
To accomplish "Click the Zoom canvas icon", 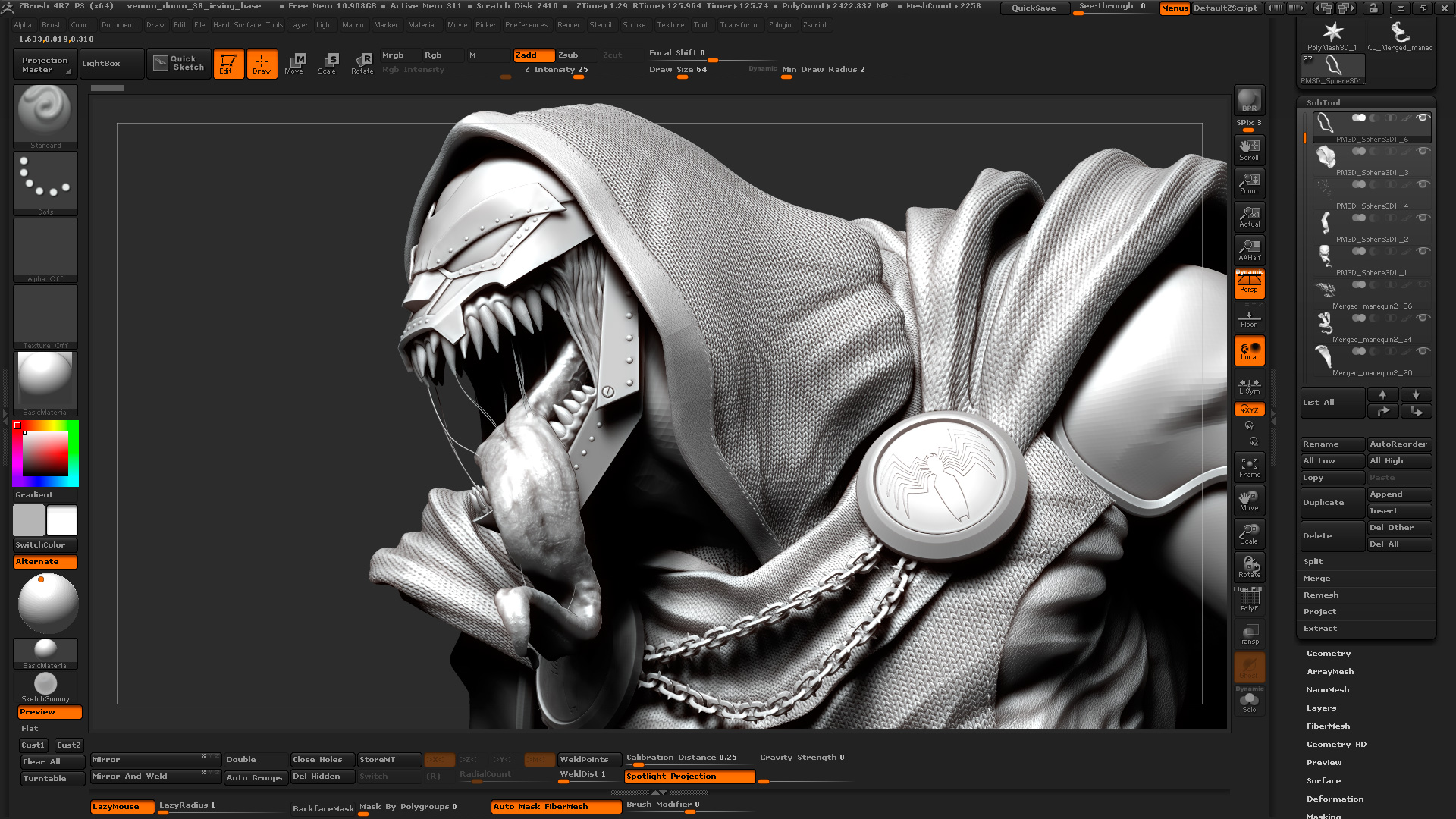I will click(1249, 184).
